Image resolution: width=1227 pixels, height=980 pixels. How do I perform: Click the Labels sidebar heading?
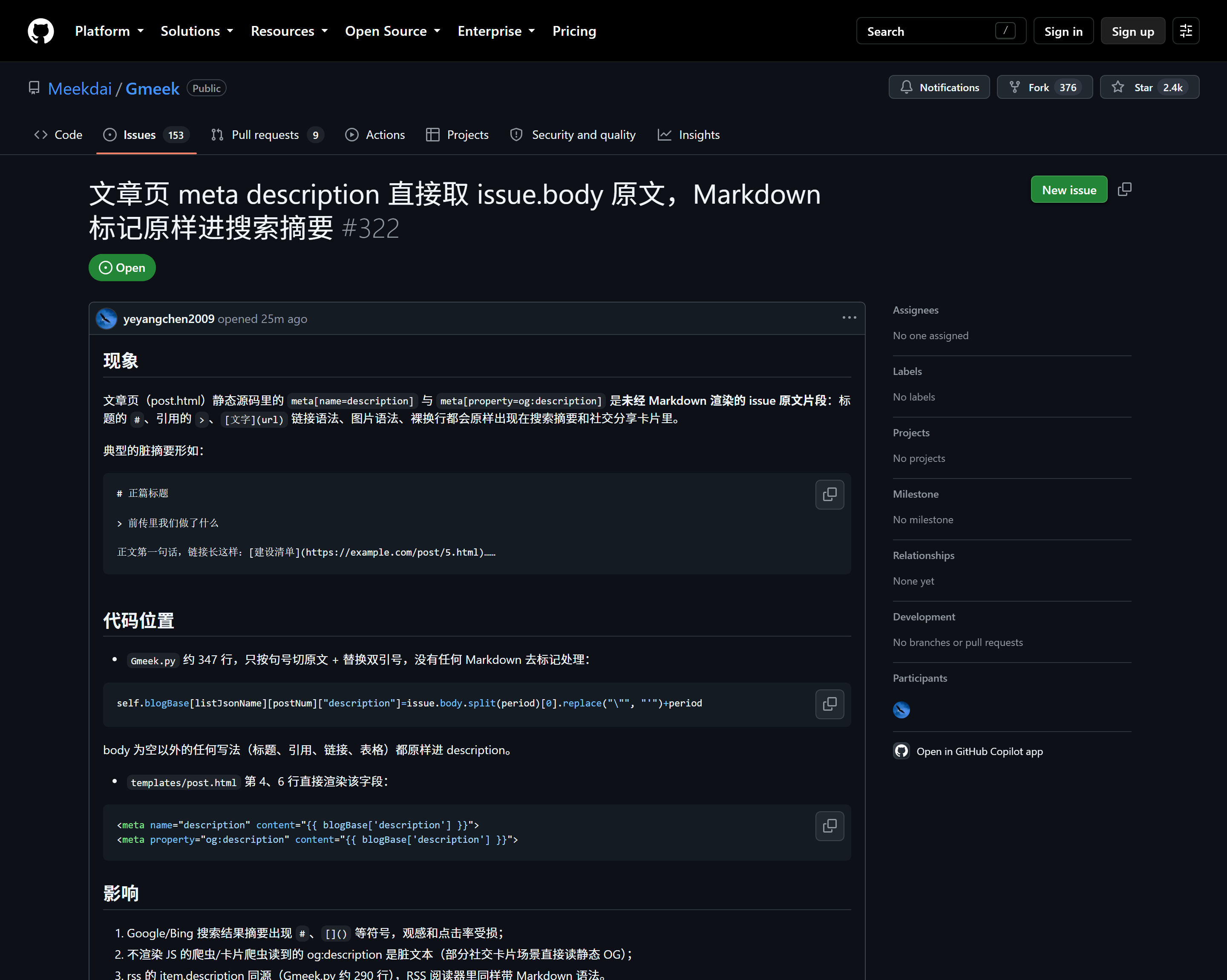907,371
